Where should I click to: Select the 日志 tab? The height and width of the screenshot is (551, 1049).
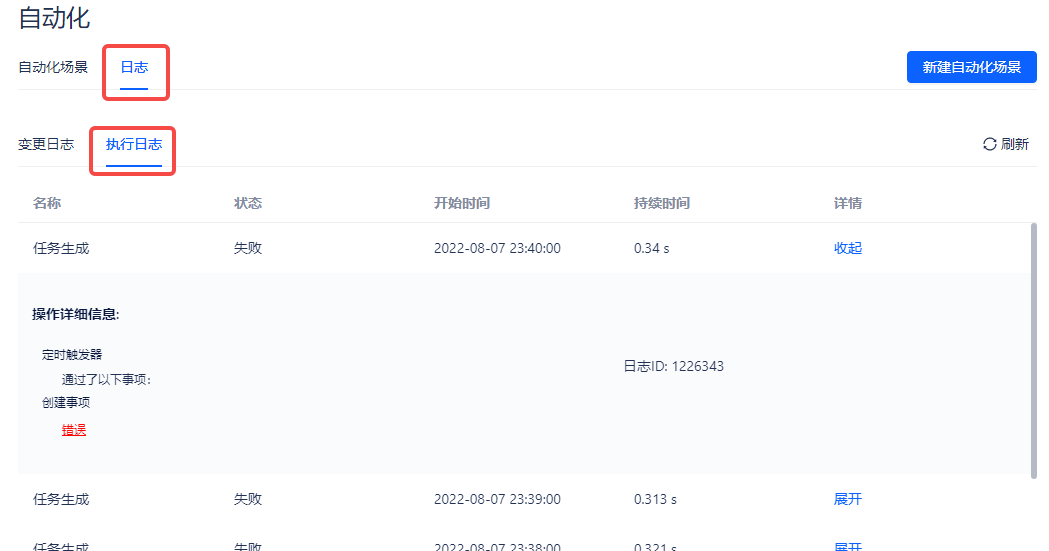click(x=134, y=68)
